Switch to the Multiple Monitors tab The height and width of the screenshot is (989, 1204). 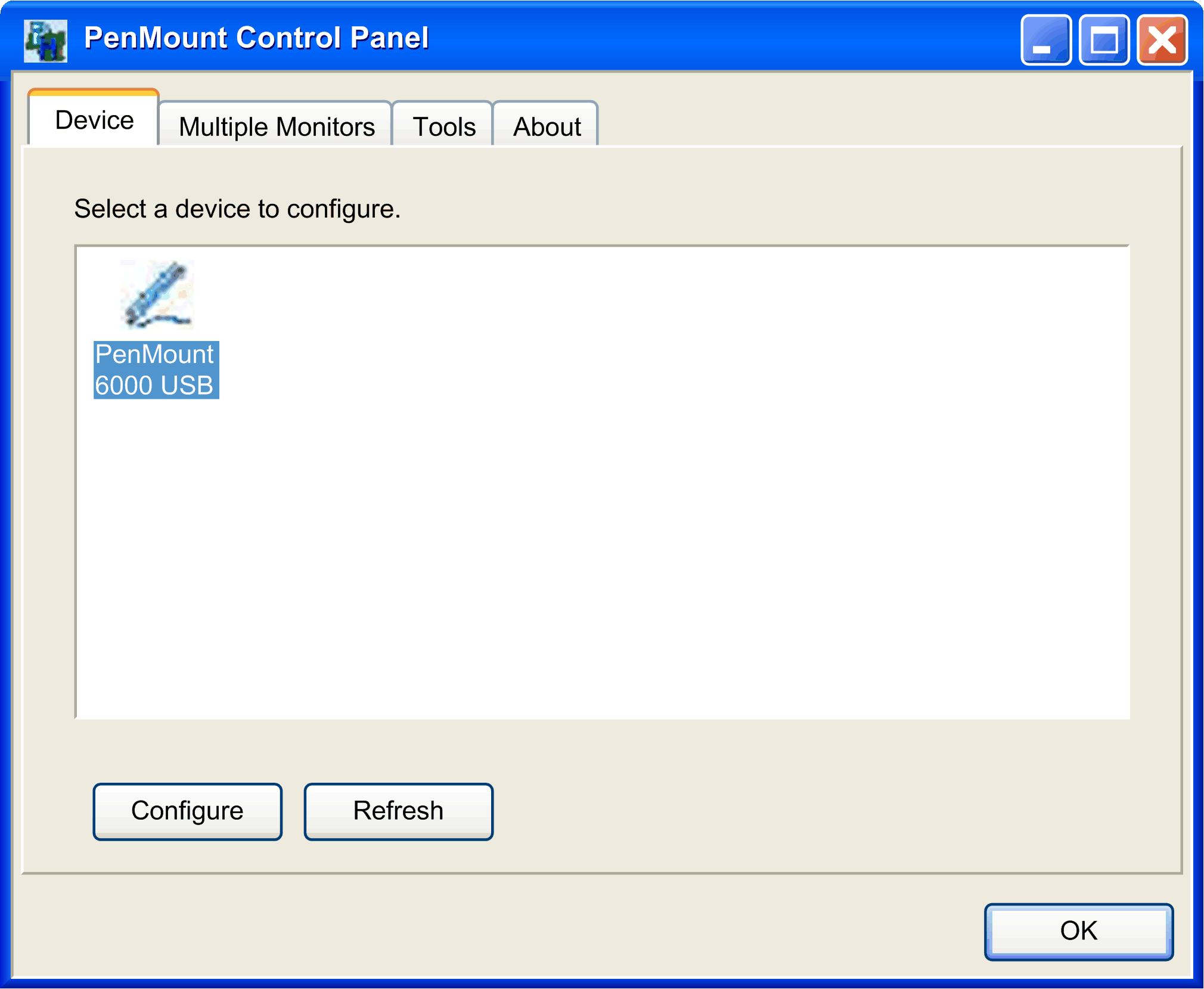277,126
